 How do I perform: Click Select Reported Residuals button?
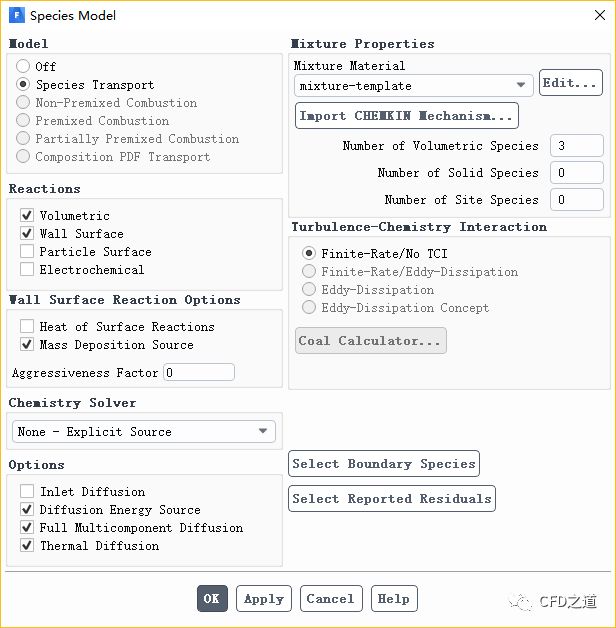(392, 498)
